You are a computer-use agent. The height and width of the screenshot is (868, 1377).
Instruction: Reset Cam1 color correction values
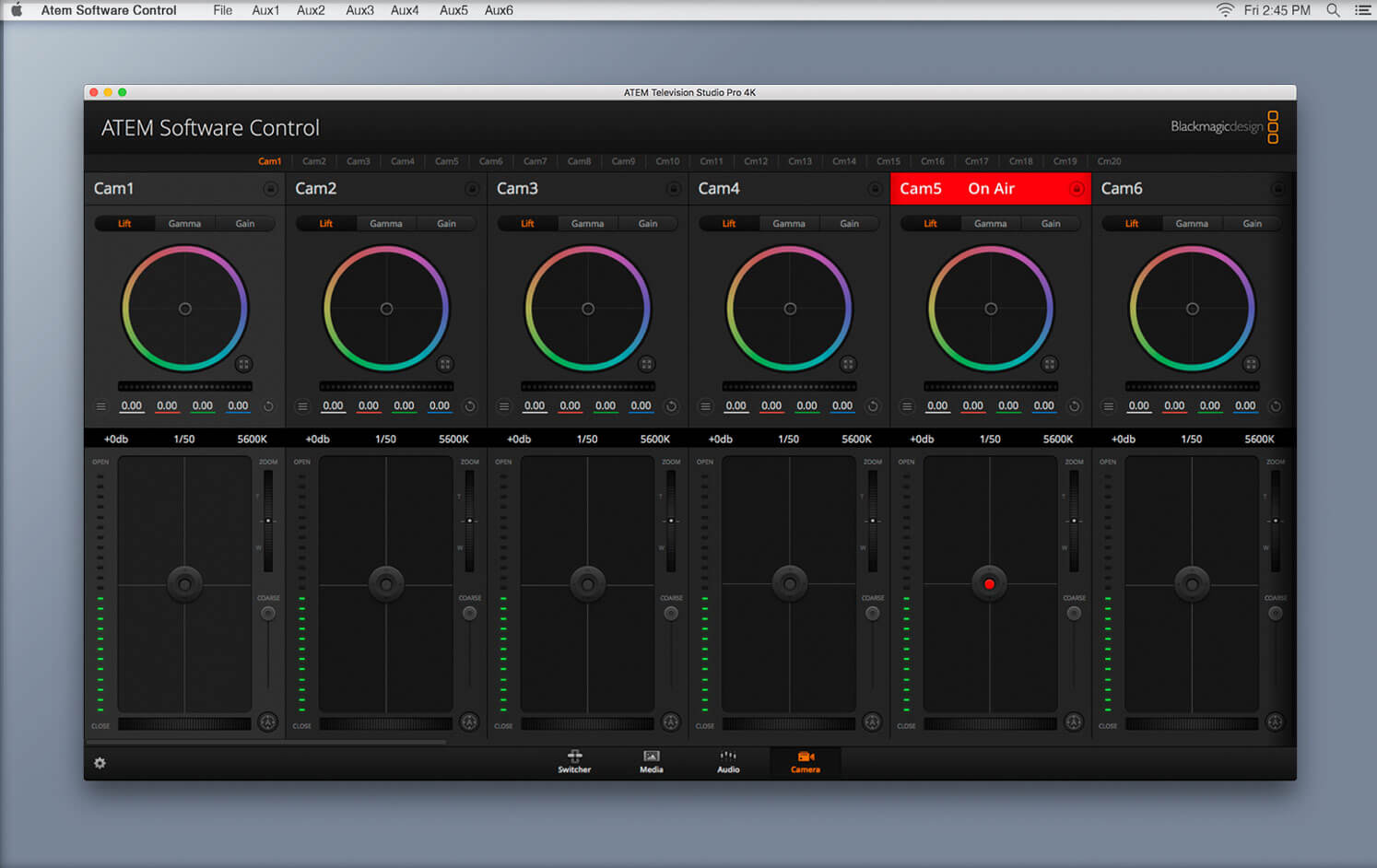(x=268, y=406)
